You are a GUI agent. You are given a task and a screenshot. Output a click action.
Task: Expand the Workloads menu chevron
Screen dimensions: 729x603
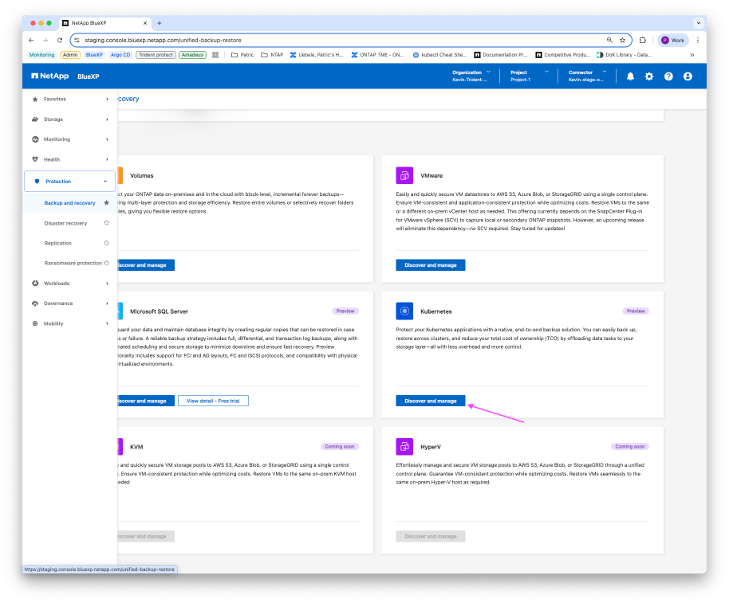point(107,283)
